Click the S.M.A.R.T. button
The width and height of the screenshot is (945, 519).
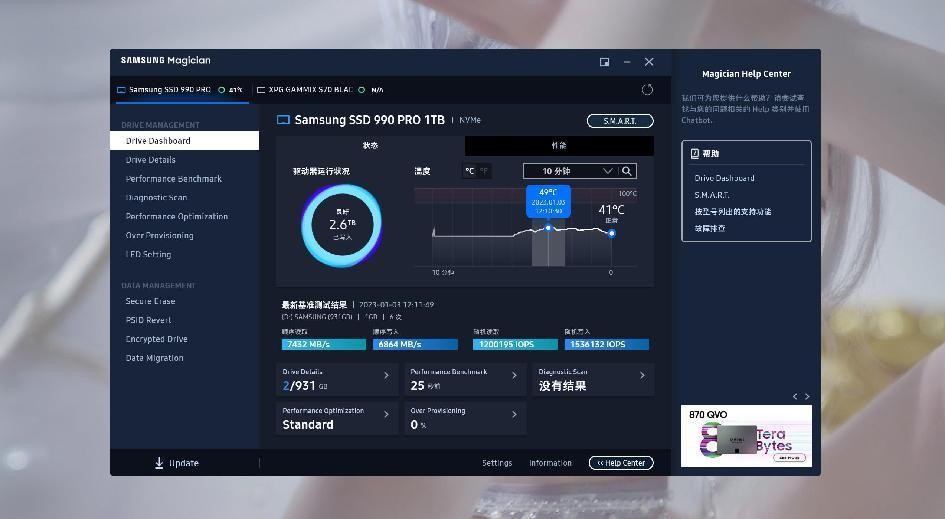tap(620, 121)
